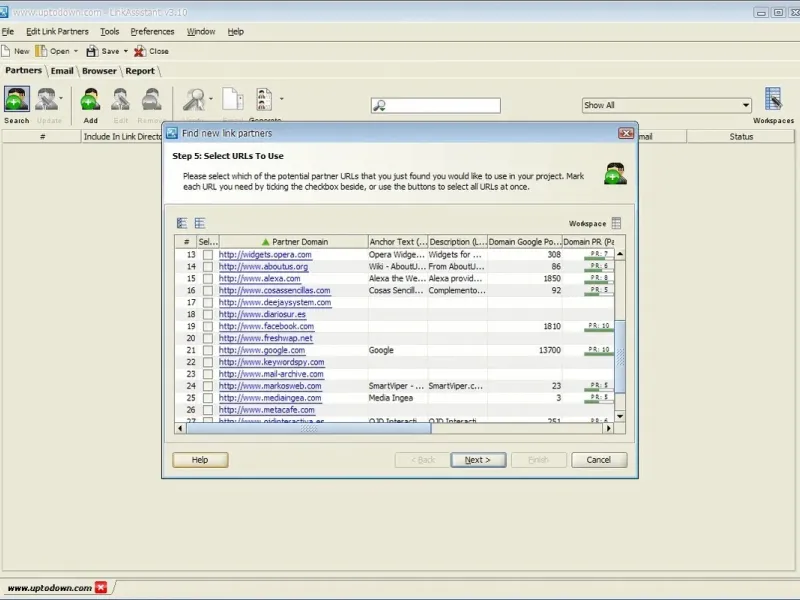Click the Save project toolbar icon
The height and width of the screenshot is (600, 800).
coord(92,51)
